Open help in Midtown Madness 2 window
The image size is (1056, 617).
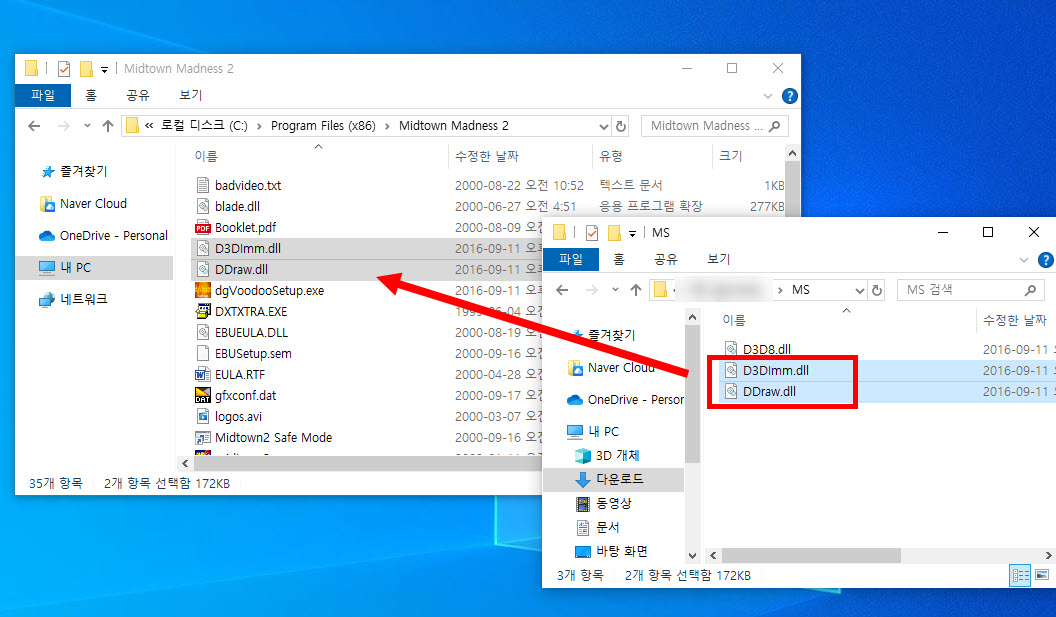click(789, 96)
